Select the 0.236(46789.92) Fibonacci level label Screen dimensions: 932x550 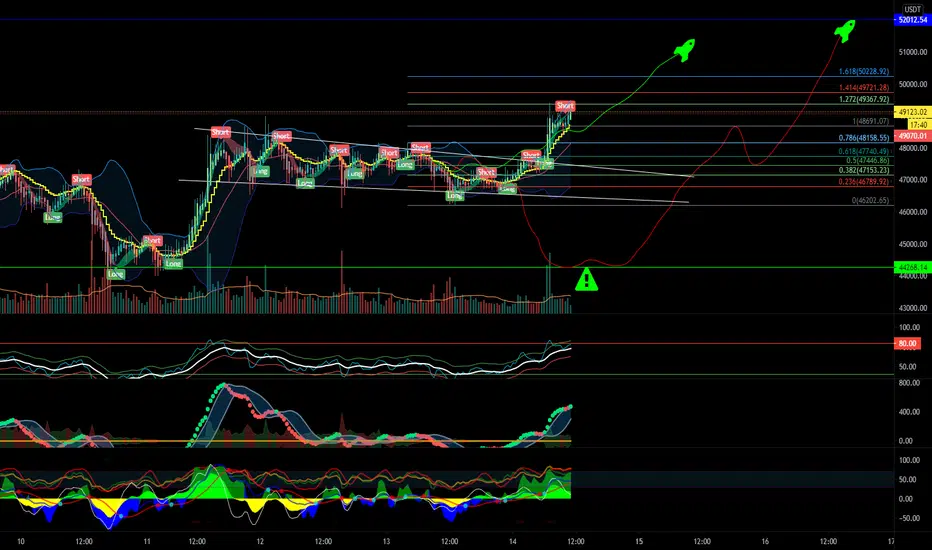(864, 181)
